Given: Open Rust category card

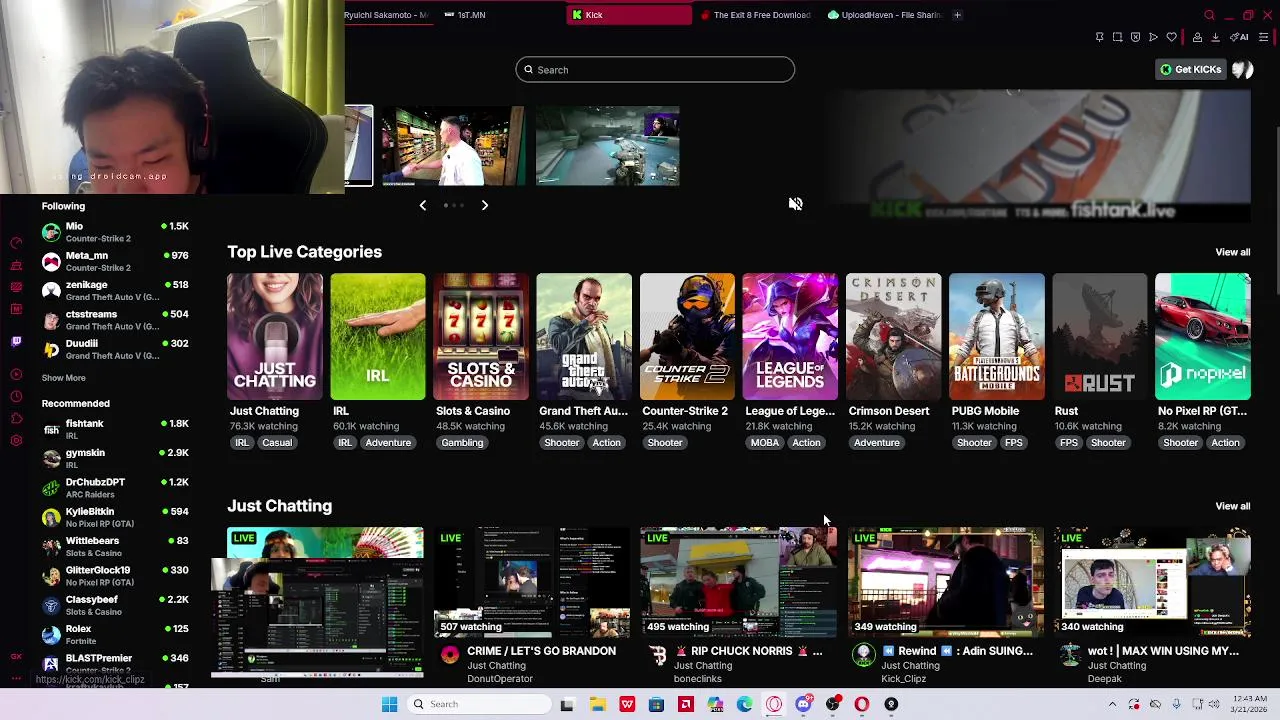Looking at the screenshot, I should point(1099,337).
